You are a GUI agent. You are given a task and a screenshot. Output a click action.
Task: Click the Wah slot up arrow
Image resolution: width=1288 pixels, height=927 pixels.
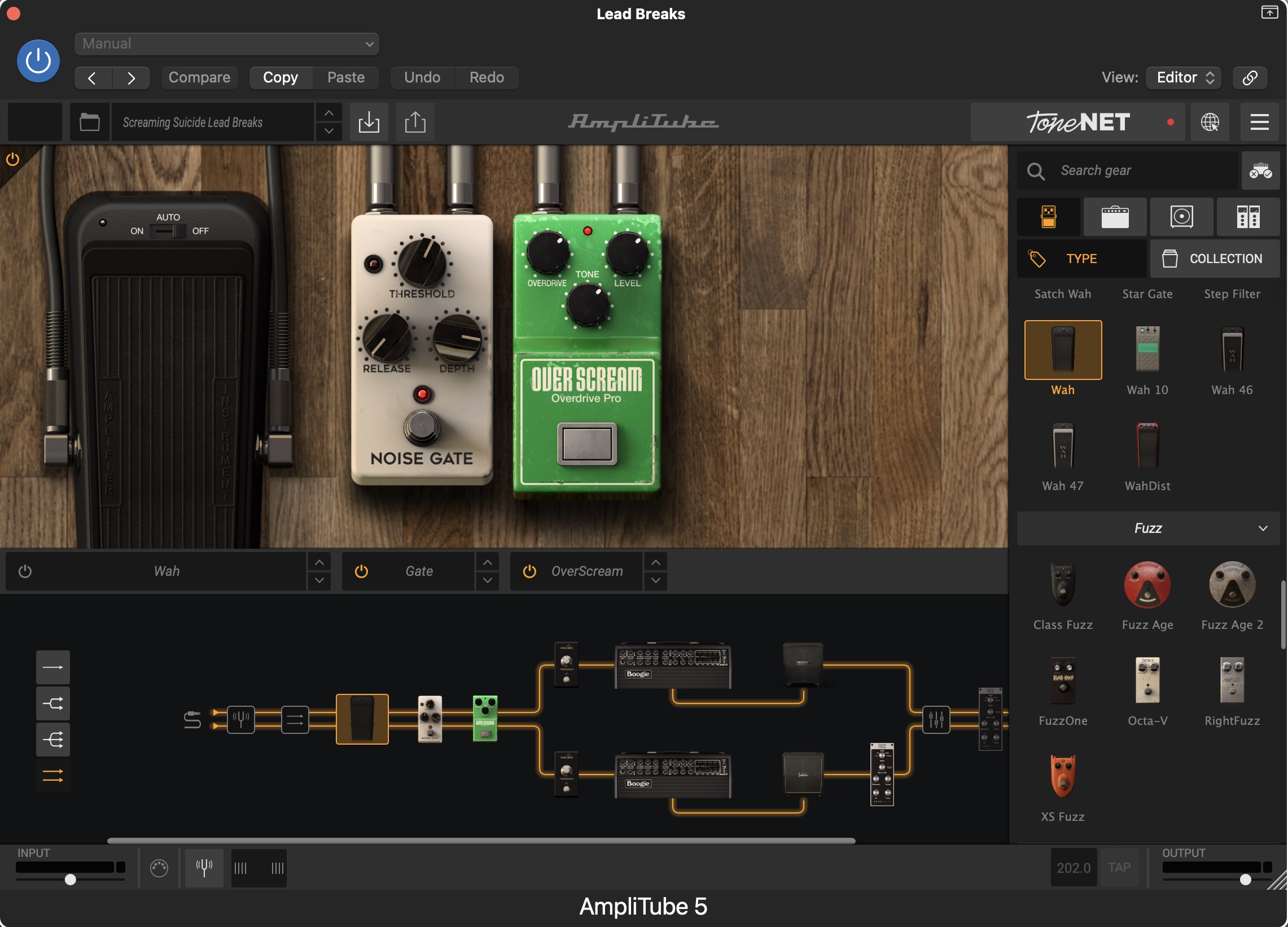click(319, 562)
